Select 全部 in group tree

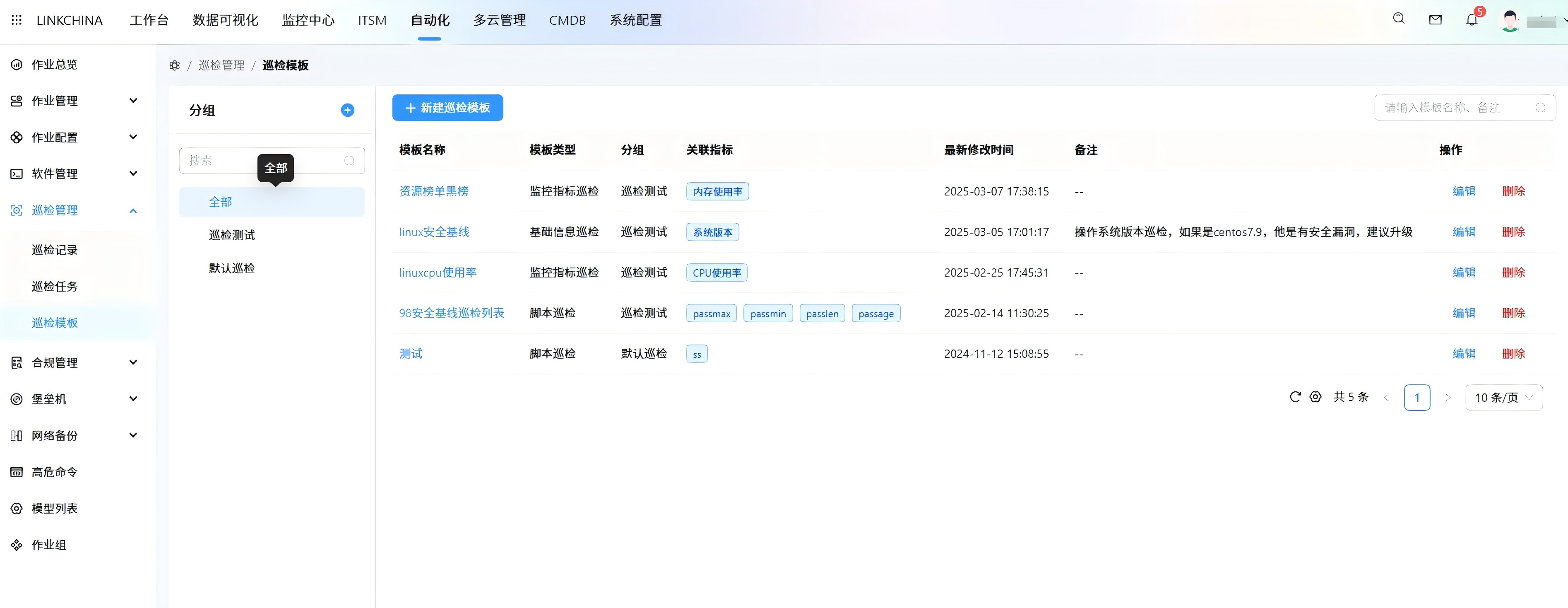point(272,202)
